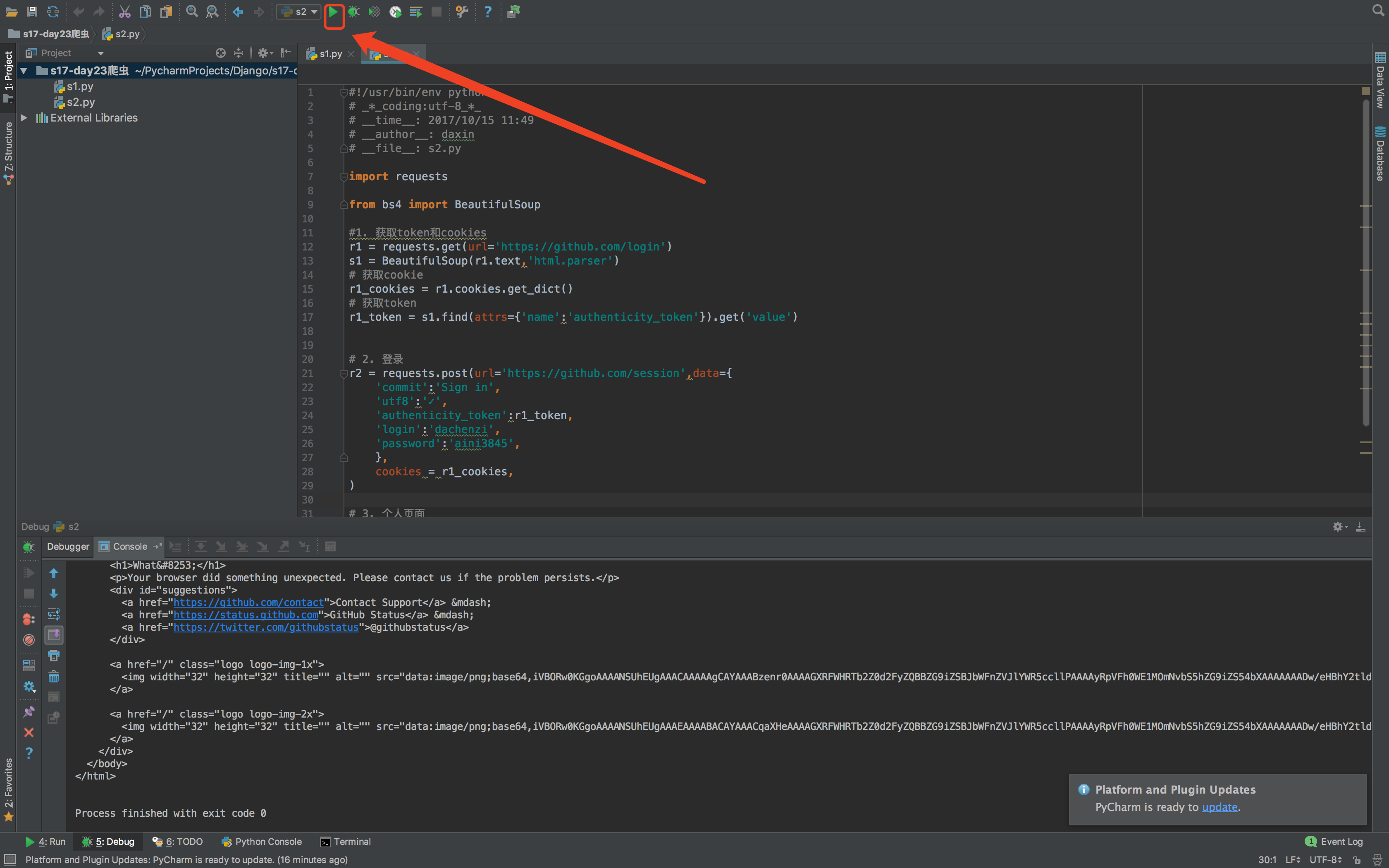1389x868 pixels.
Task: Navigate back with the blue left arrow
Action: [x=238, y=12]
